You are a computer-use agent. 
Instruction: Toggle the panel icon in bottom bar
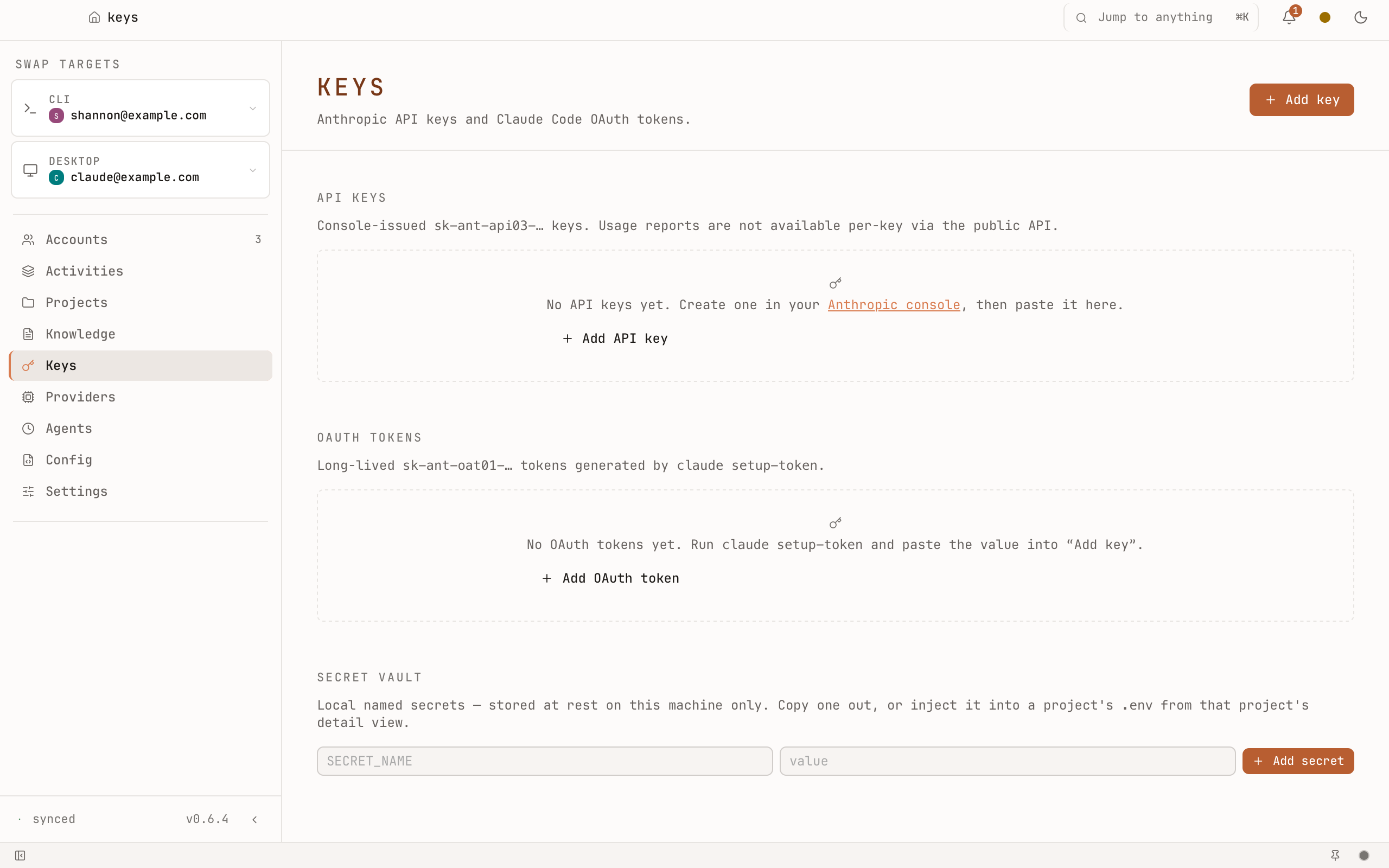point(20,856)
